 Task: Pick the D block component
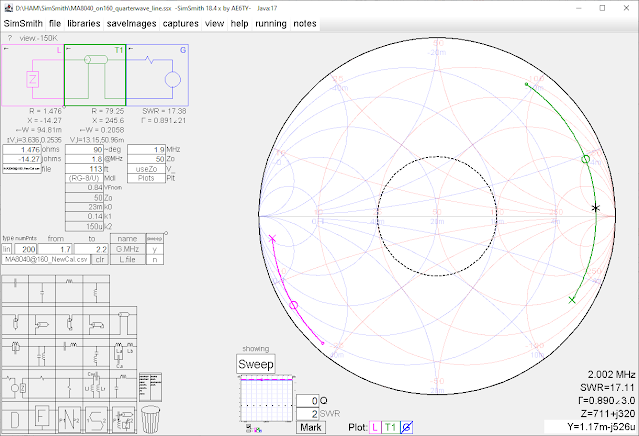click(x=15, y=419)
